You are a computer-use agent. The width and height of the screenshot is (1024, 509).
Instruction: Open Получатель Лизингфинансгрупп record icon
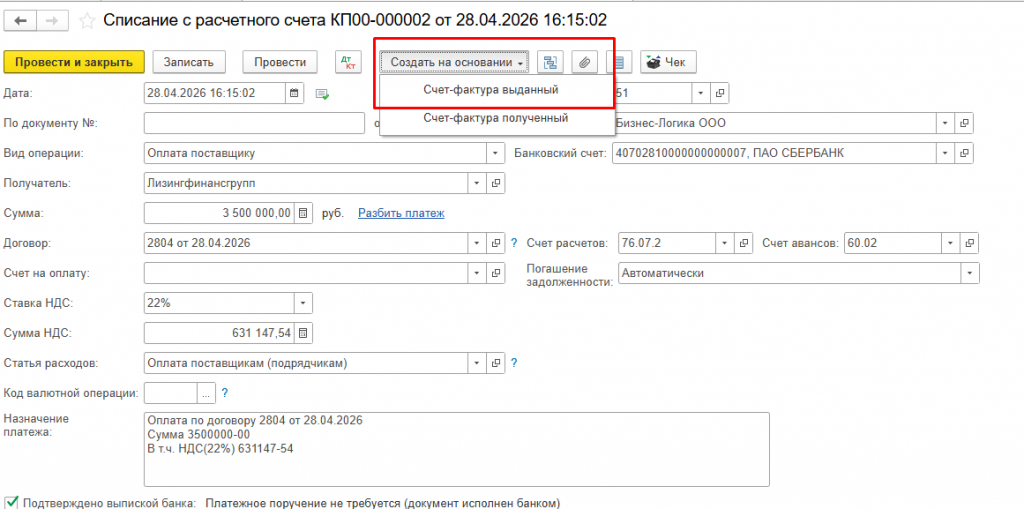[496, 184]
